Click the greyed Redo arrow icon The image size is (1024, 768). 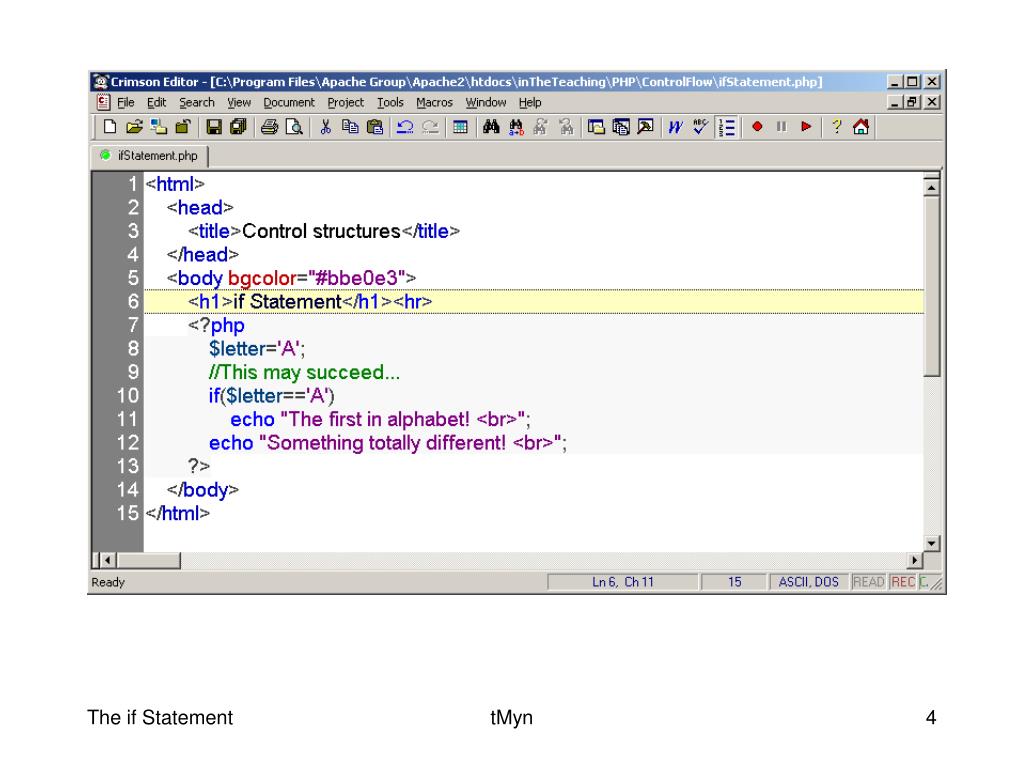coord(430,127)
